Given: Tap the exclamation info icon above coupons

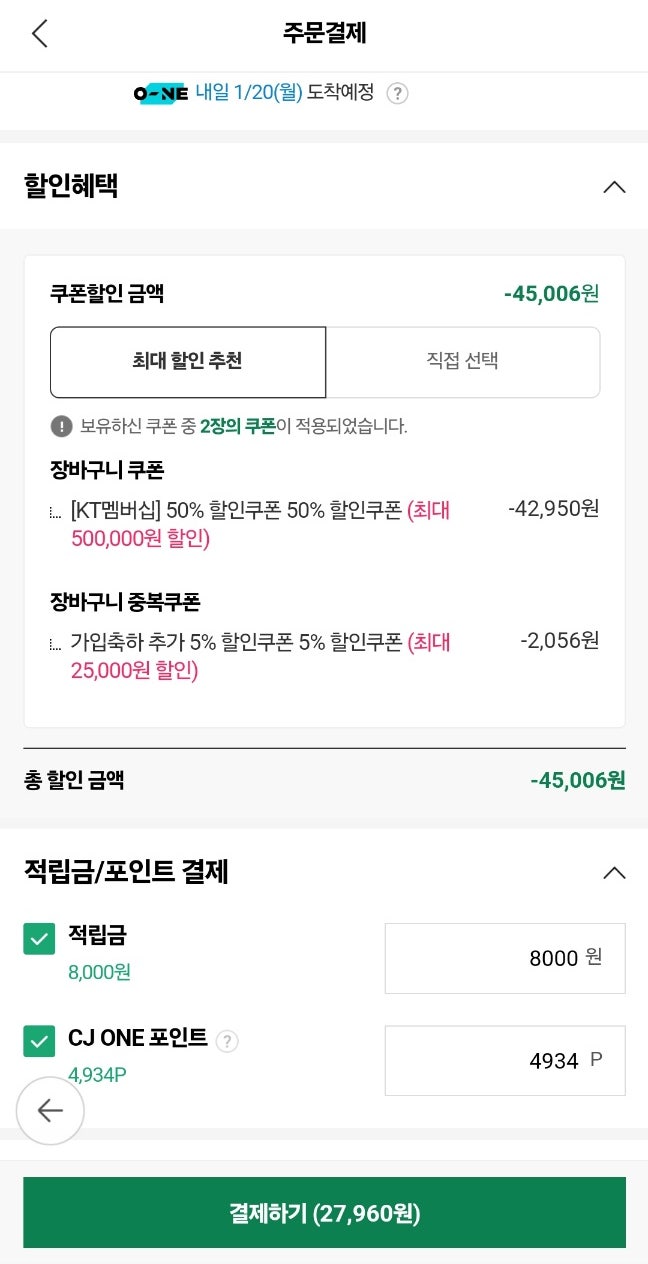Looking at the screenshot, I should [62, 426].
